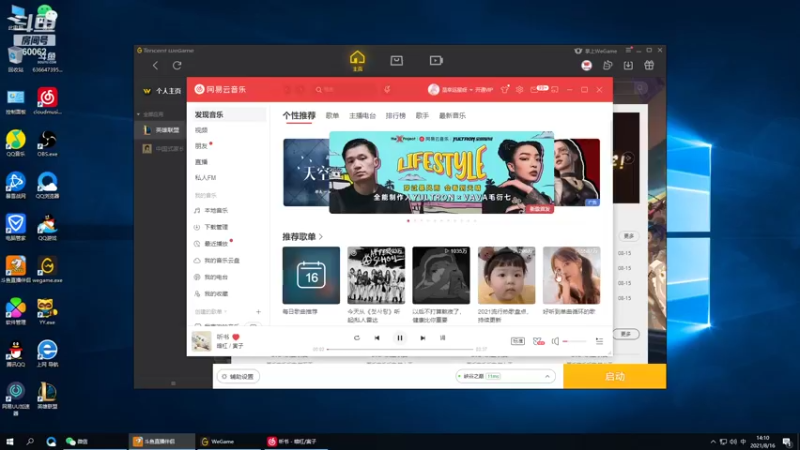
Task: Click current song album art
Action: pyautogui.click(x=202, y=341)
